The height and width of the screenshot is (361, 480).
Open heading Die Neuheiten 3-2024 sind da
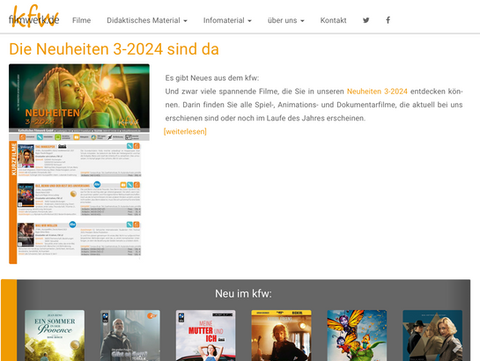114,49
